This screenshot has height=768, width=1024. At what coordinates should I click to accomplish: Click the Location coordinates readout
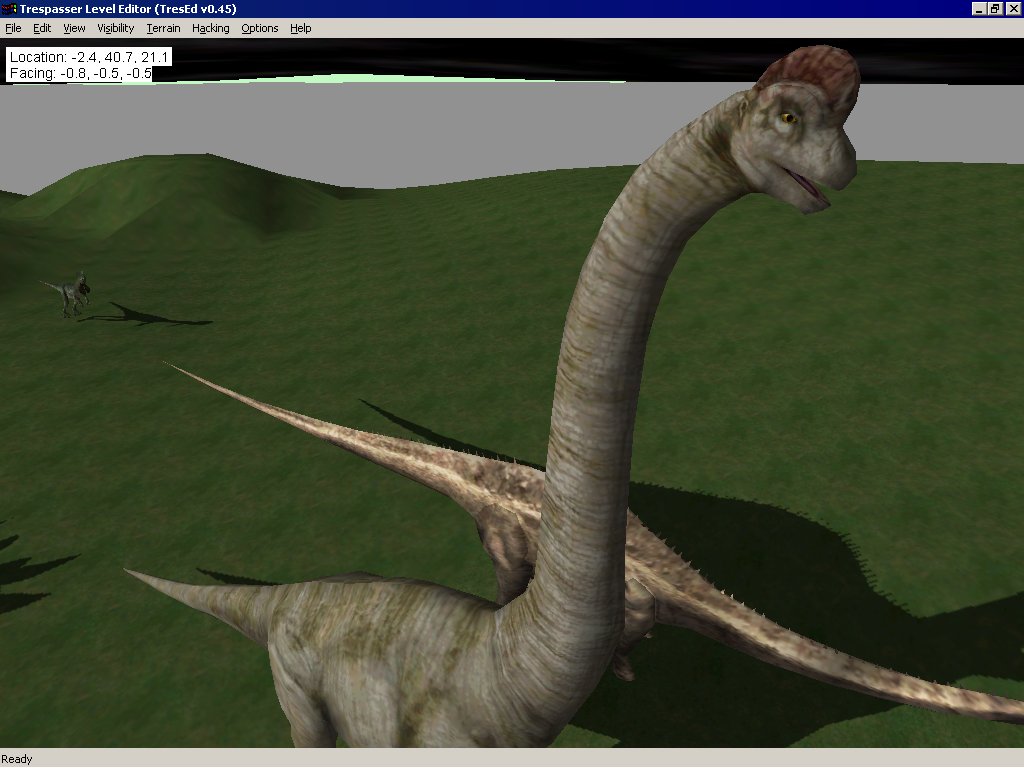(89, 57)
